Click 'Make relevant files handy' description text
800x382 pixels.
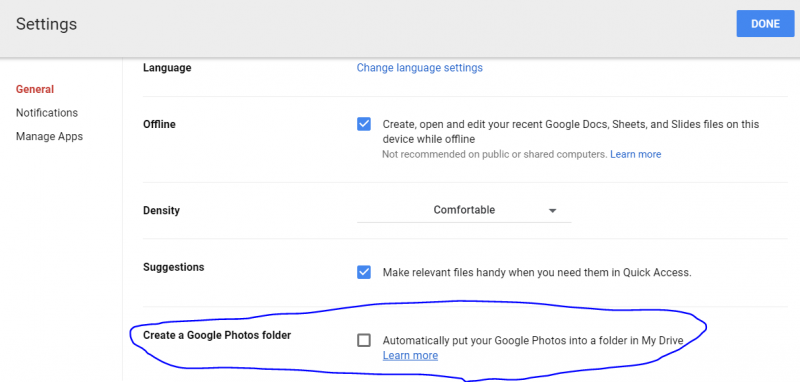537,272
